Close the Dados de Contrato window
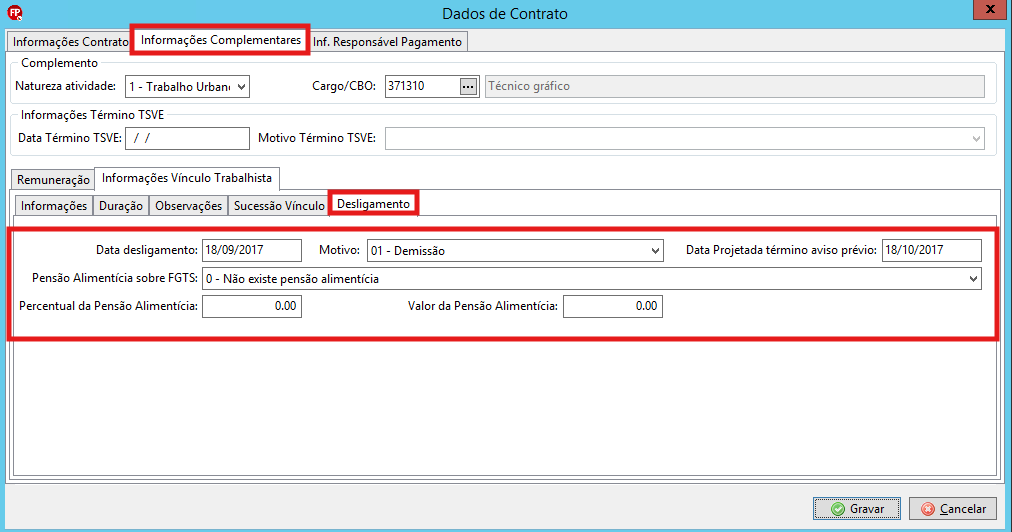Screen dimensions: 1012x532 (x=990, y=9)
